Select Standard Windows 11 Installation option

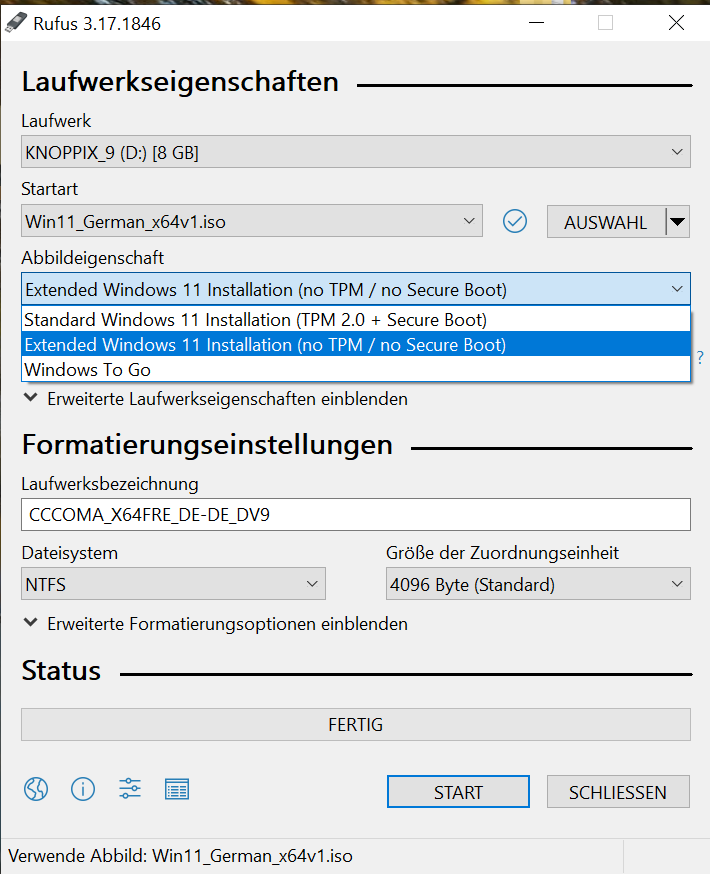coord(356,319)
